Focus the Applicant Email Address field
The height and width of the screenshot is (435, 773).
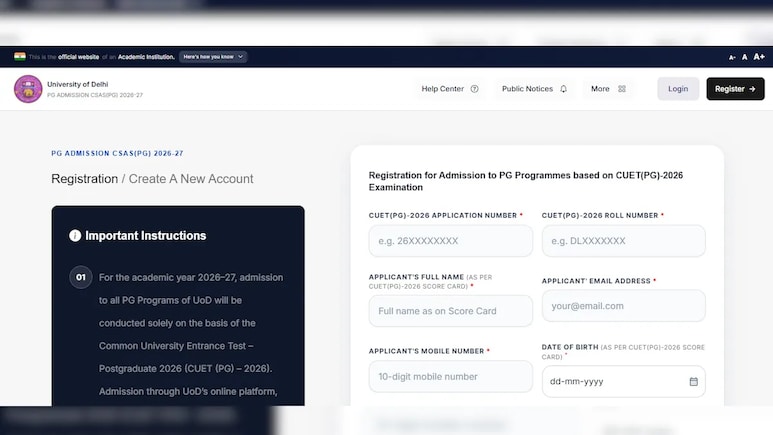624,306
